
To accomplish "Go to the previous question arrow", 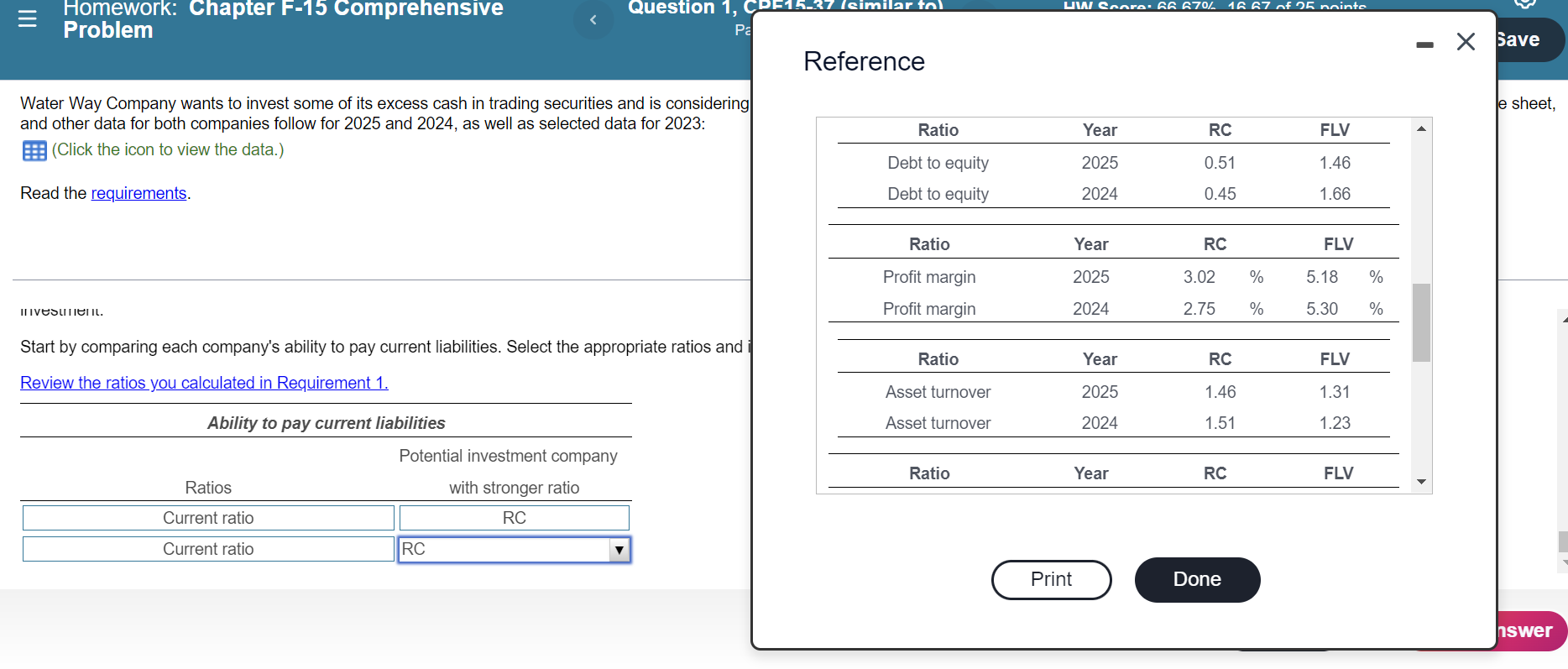I will tap(593, 19).
